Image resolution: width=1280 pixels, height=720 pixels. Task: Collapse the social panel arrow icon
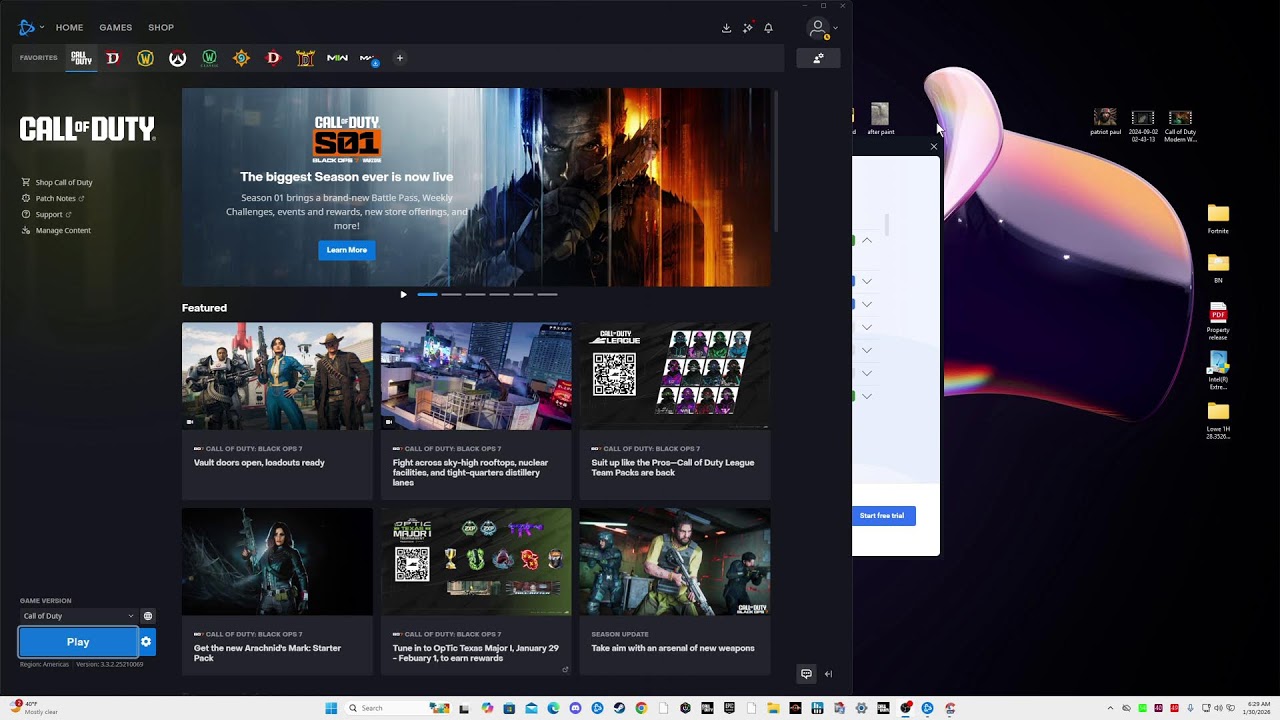(828, 674)
